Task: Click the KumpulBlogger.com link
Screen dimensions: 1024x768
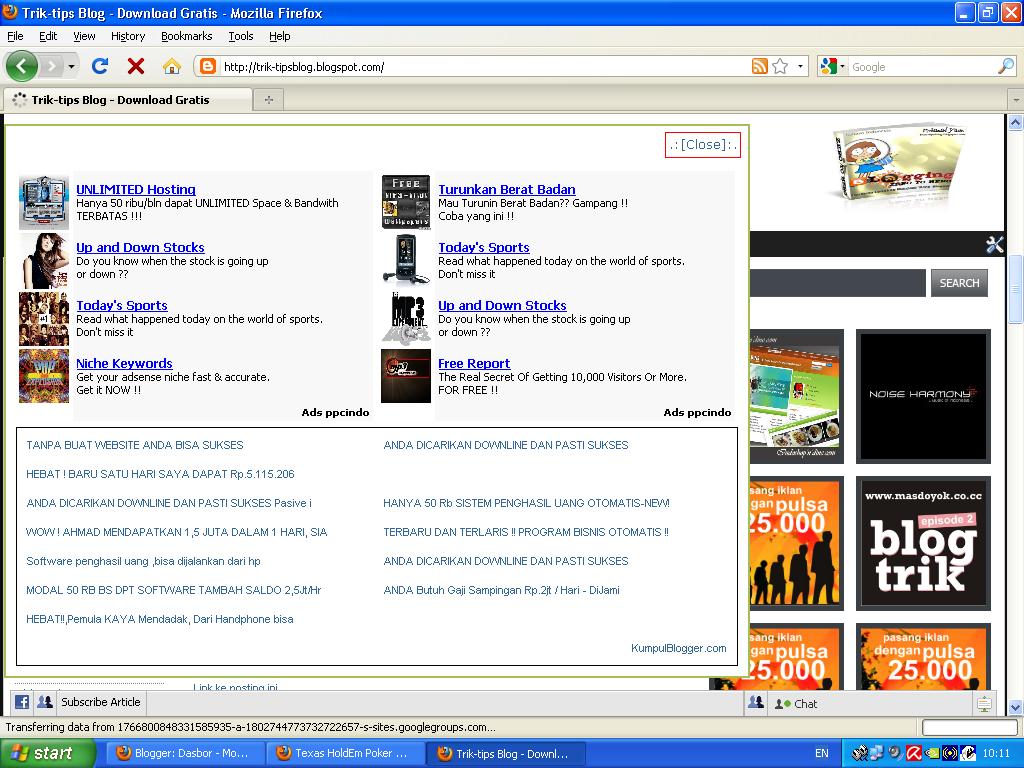Action: [679, 648]
